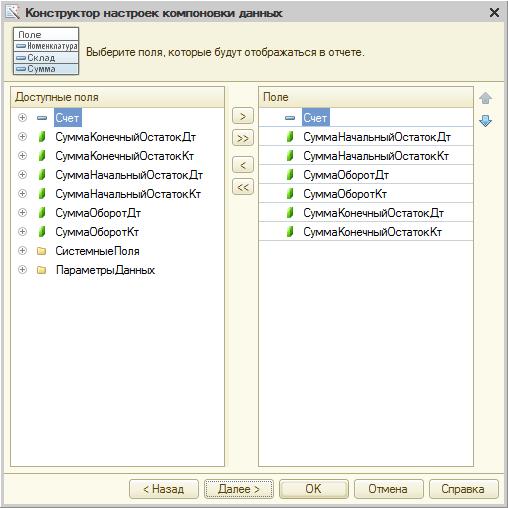The width and height of the screenshot is (508, 508).
Task: Expand the Счет node in available fields
Action: pos(22,117)
